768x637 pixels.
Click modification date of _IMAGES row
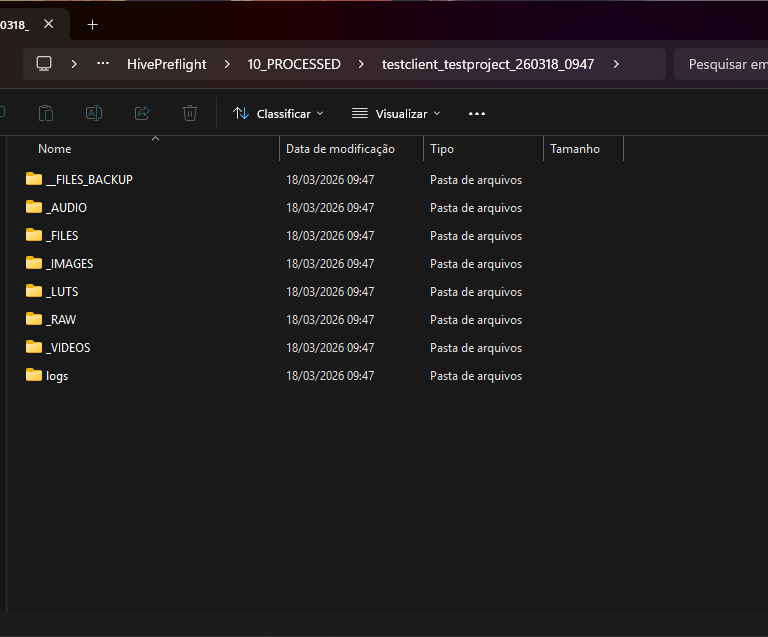tap(330, 263)
